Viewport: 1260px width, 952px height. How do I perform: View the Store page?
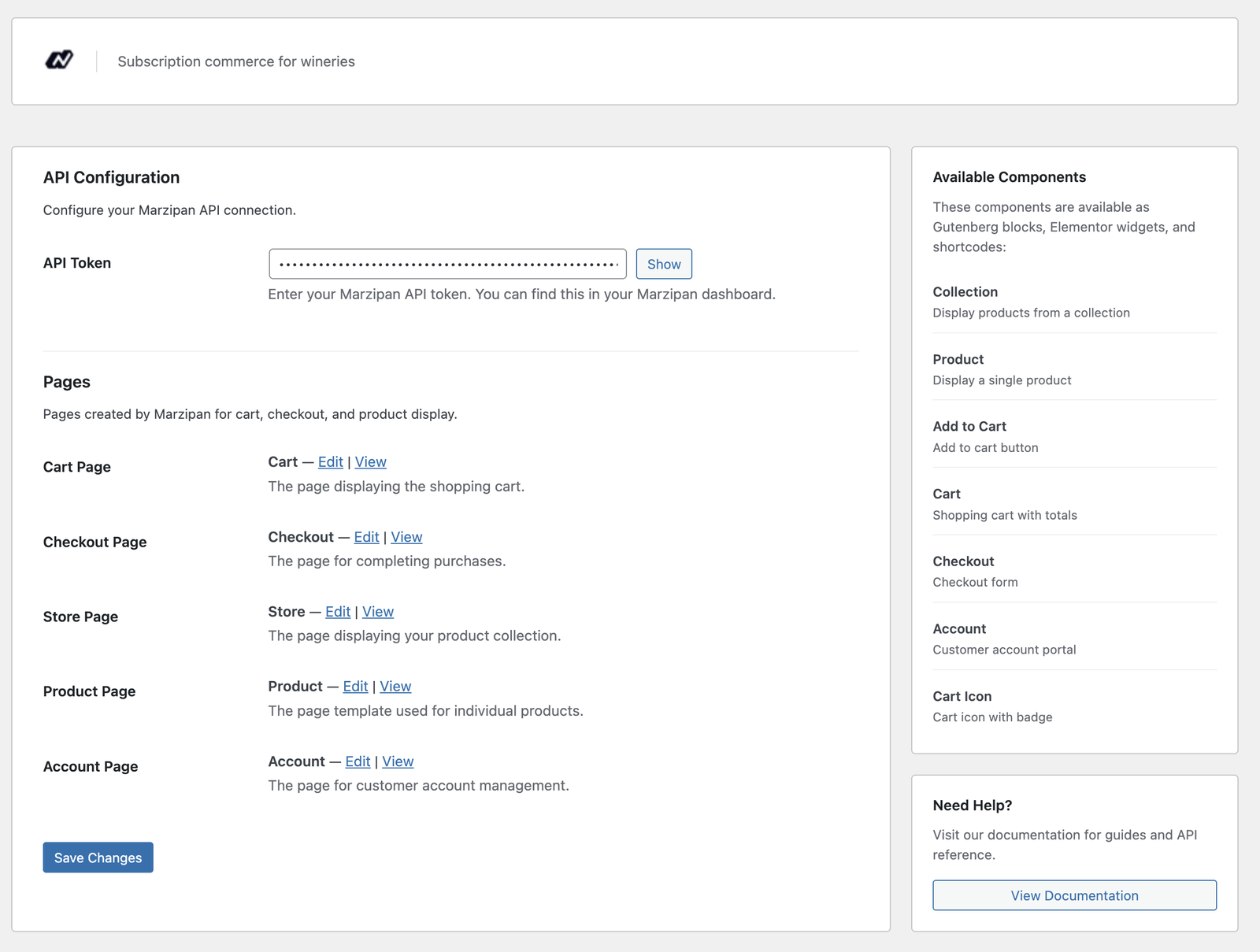378,612
